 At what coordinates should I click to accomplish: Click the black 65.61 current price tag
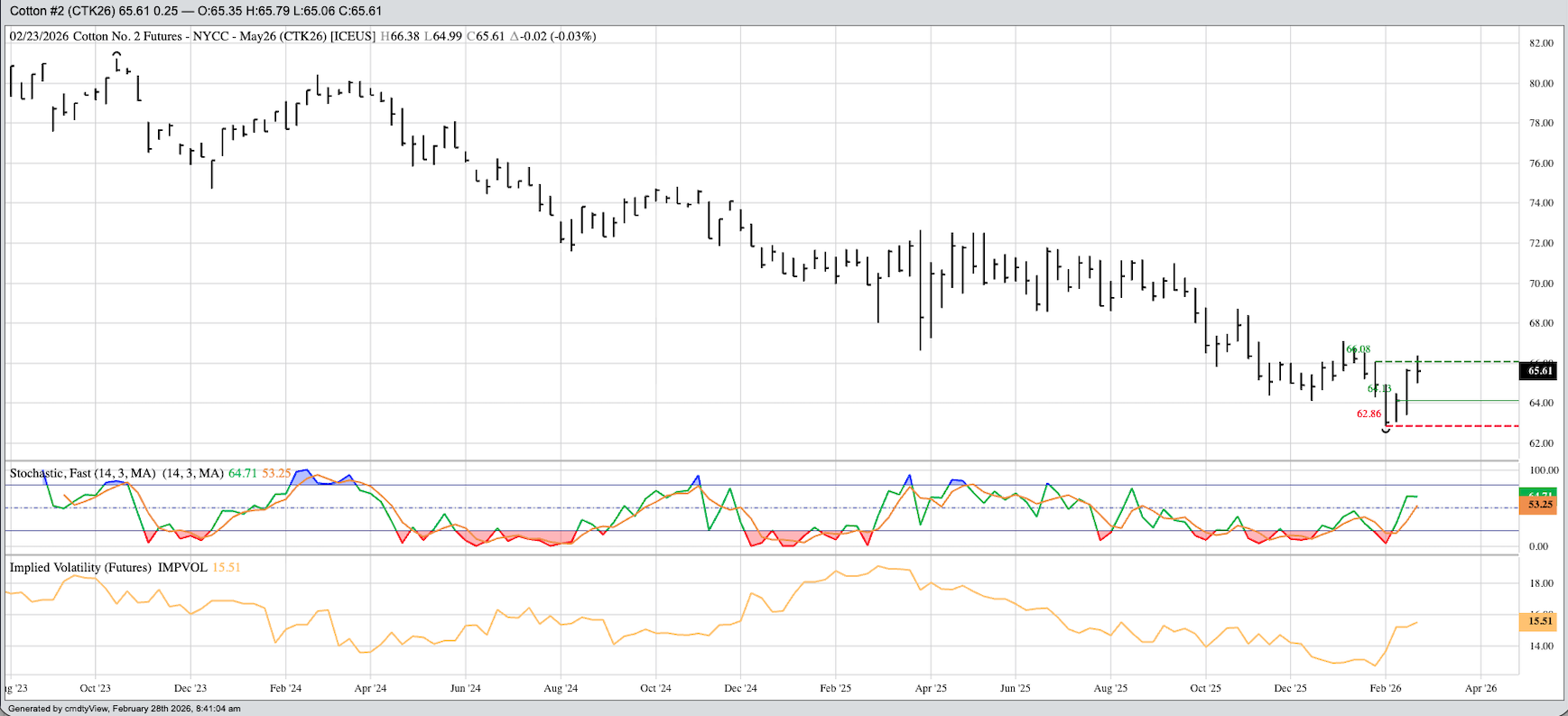tap(1540, 371)
